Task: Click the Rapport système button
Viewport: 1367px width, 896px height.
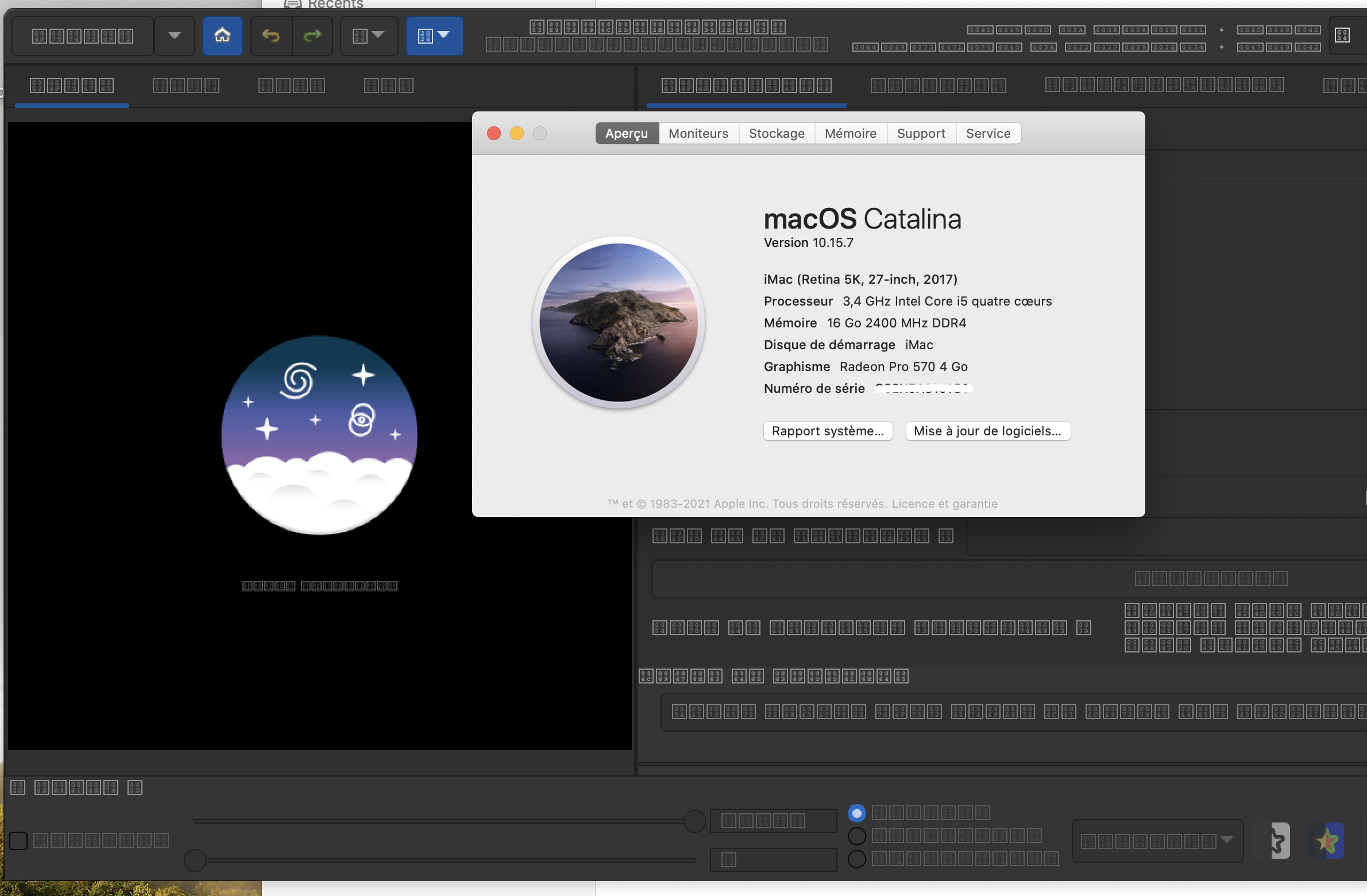Action: [x=828, y=431]
